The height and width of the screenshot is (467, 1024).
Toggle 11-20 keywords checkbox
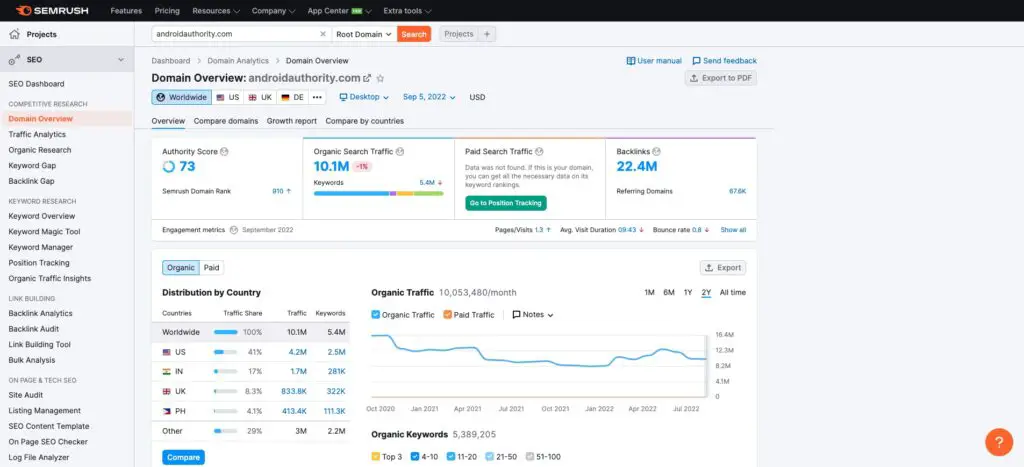[x=451, y=457]
